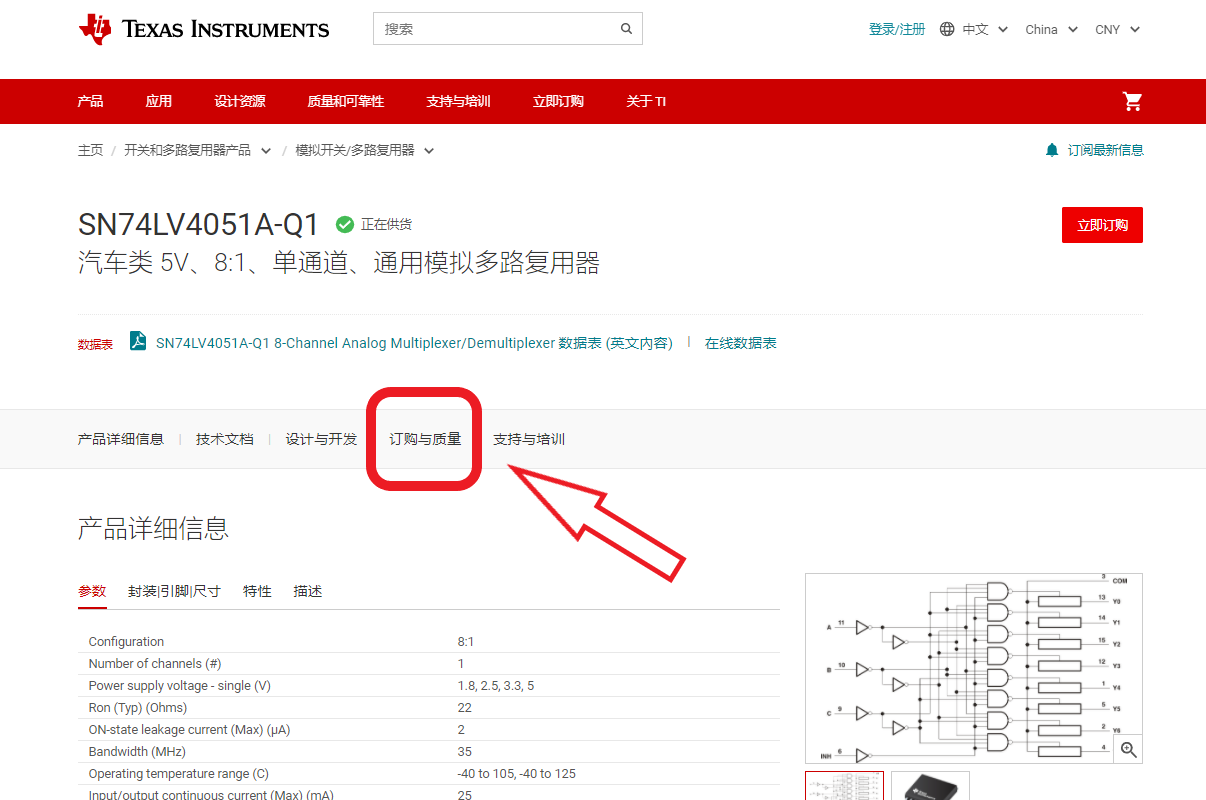This screenshot has height=800, width=1206.
Task: Click Power supply voltage - single (V)
Action: pos(429,686)
